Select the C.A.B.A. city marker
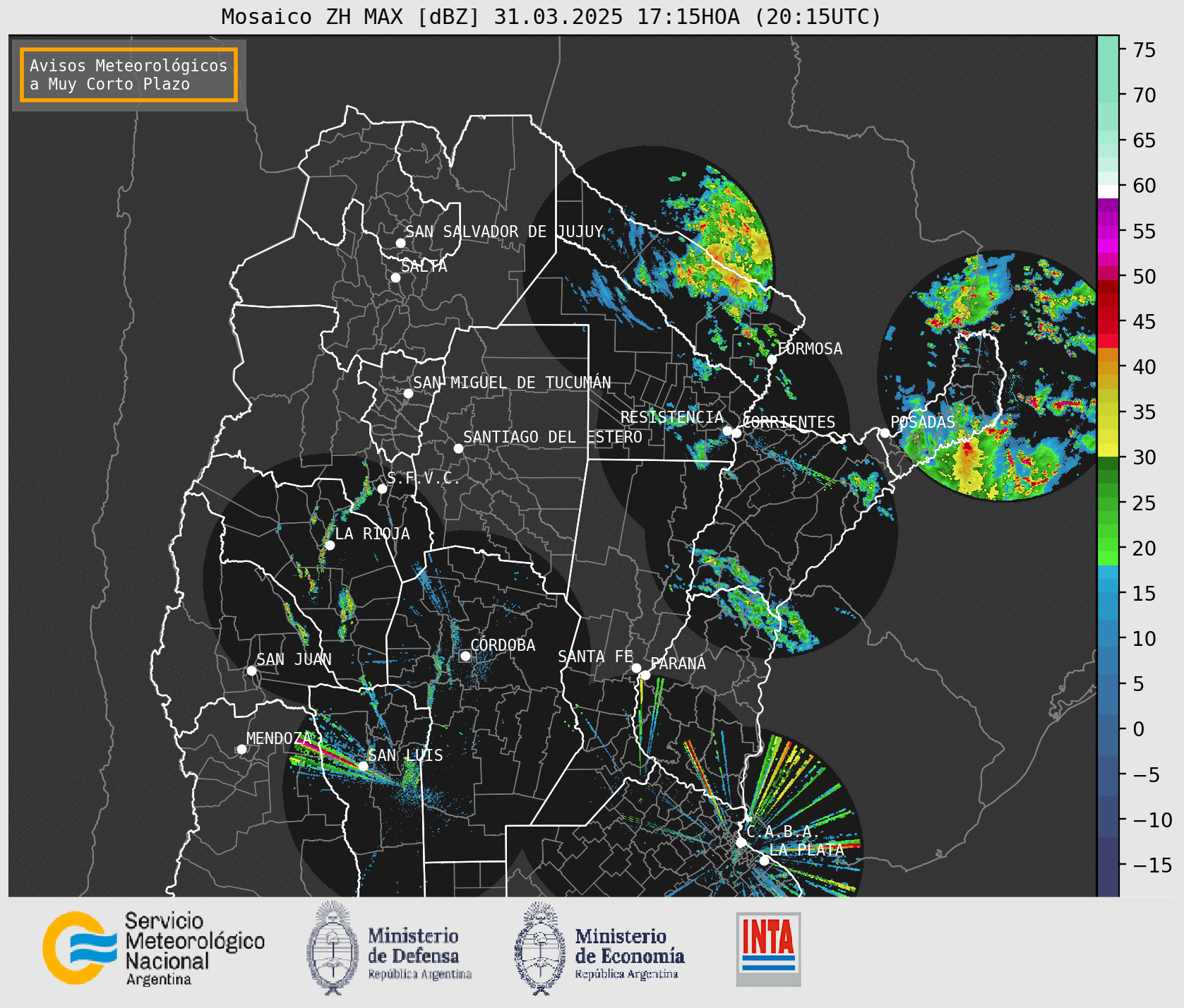 click(x=741, y=842)
